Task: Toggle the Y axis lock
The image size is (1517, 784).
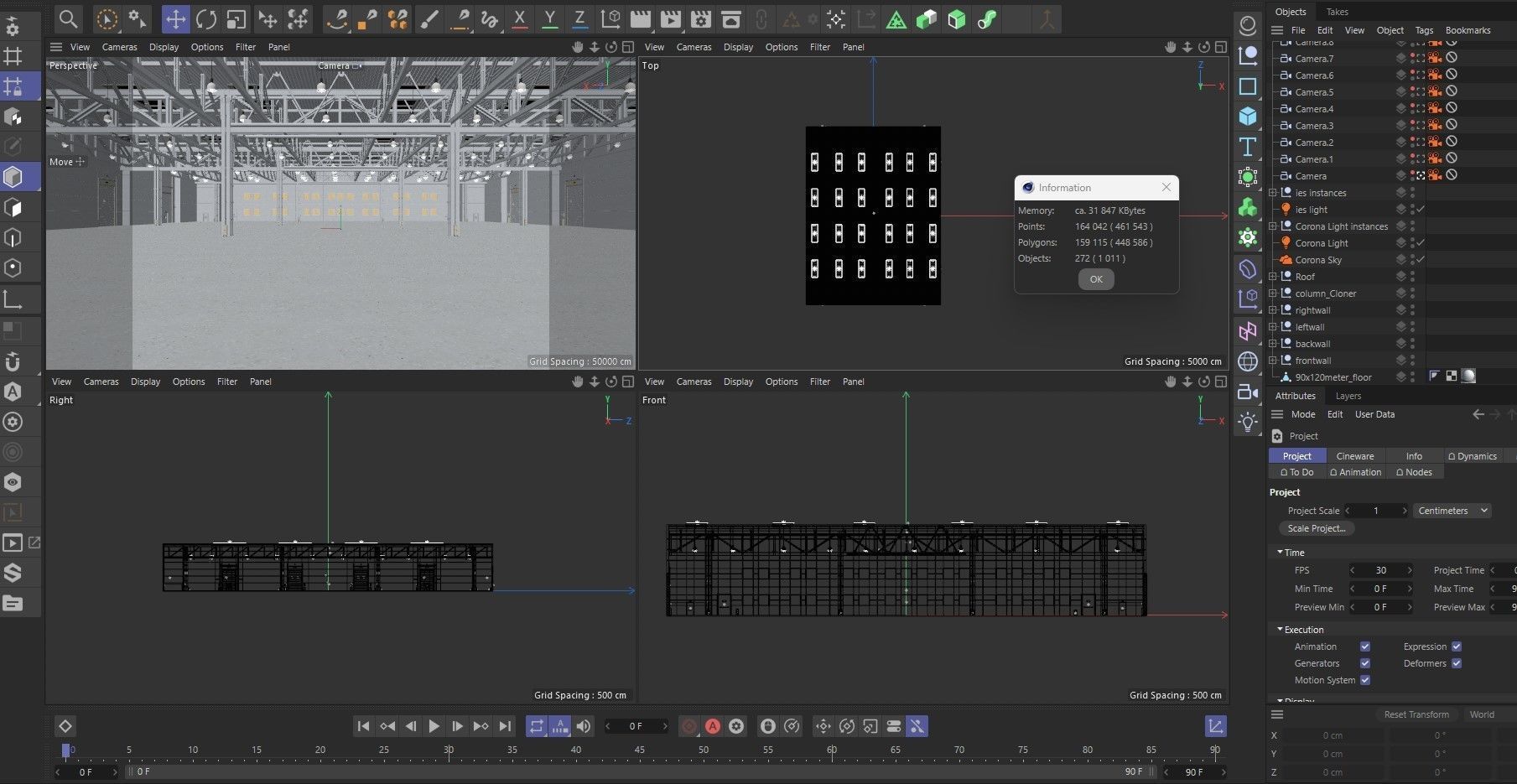Action: [x=550, y=18]
